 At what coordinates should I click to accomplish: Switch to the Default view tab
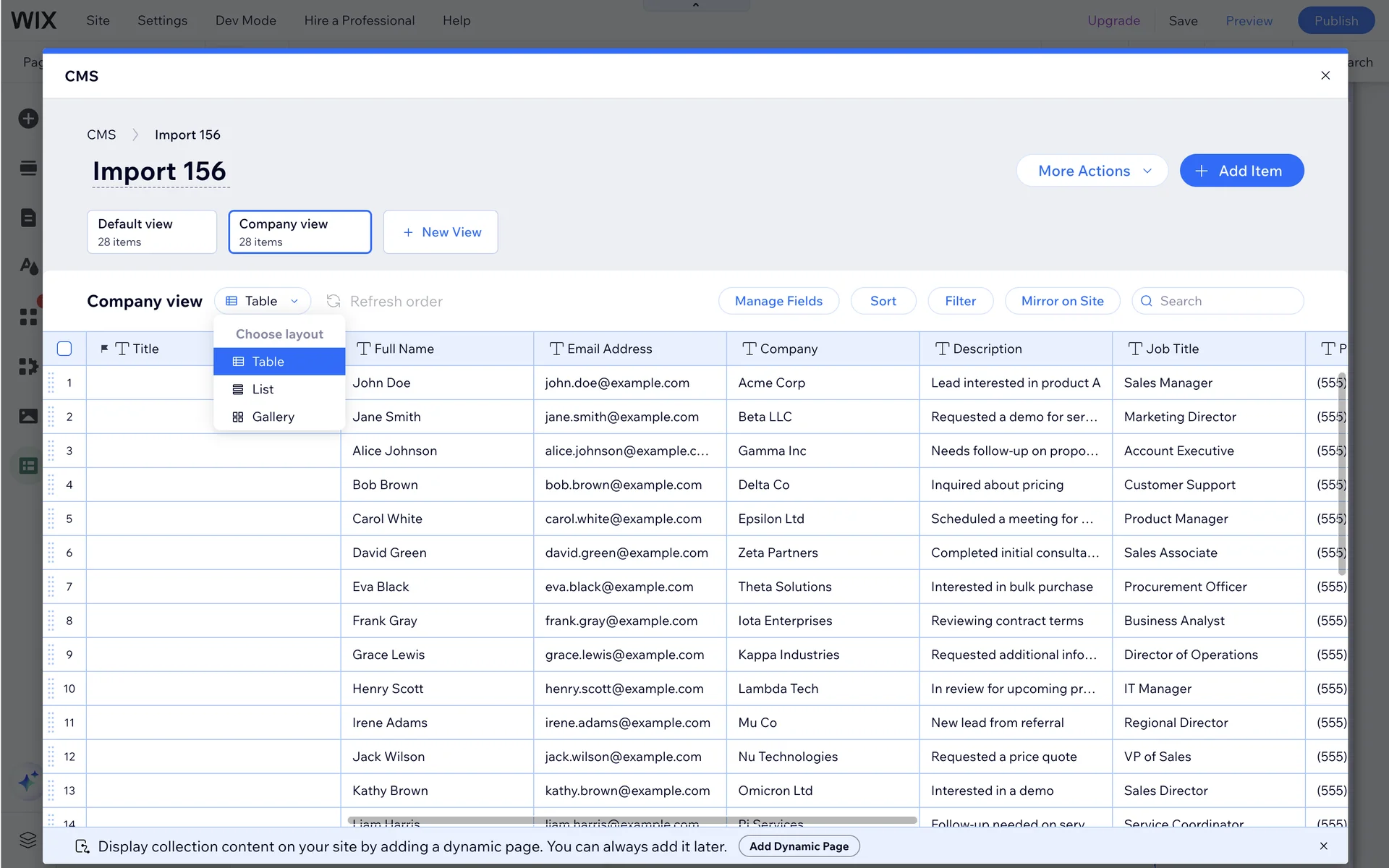[x=151, y=232]
